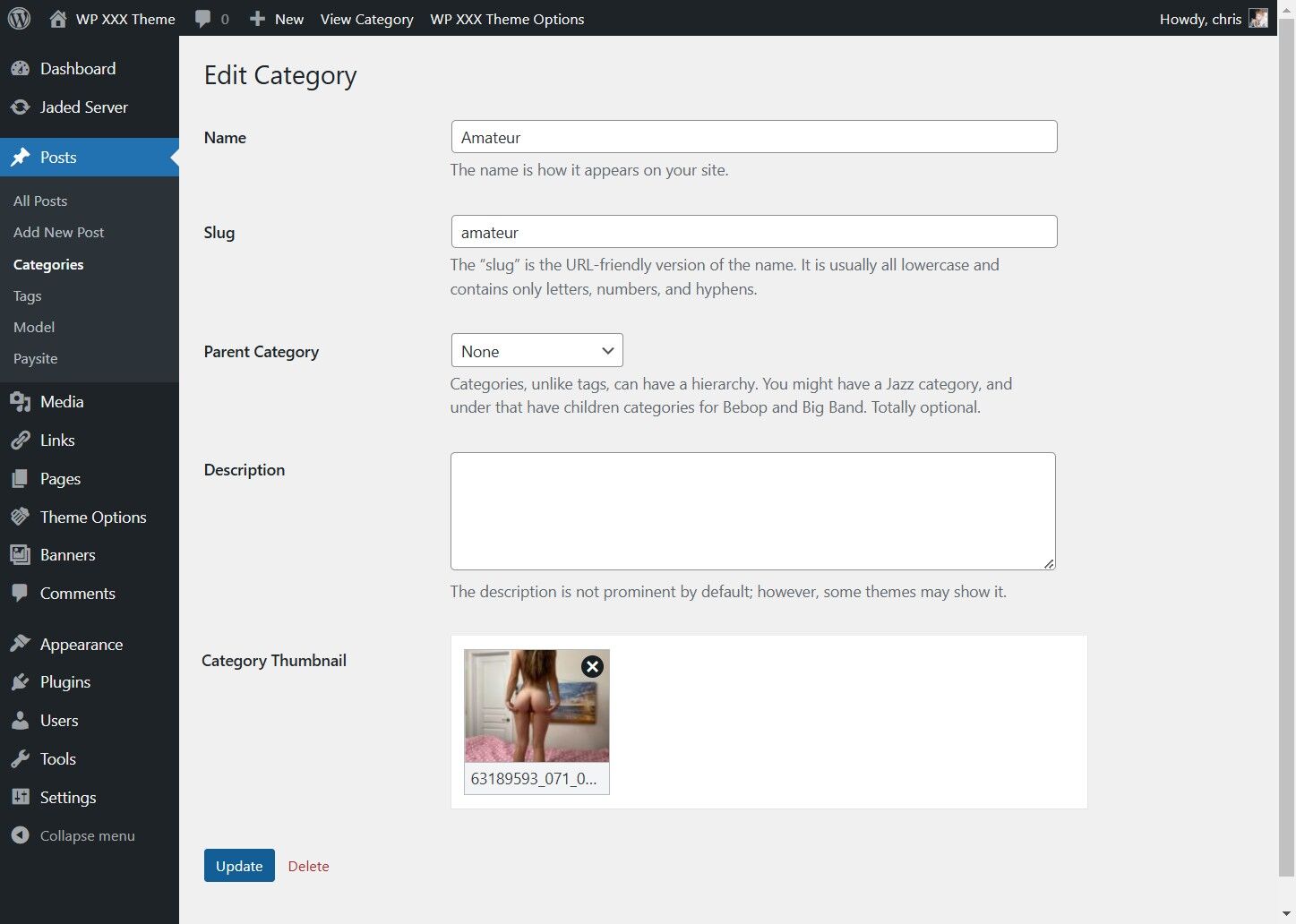Screen dimensions: 1296x924
Task: Open the Banners panel icon
Action: click(21, 554)
